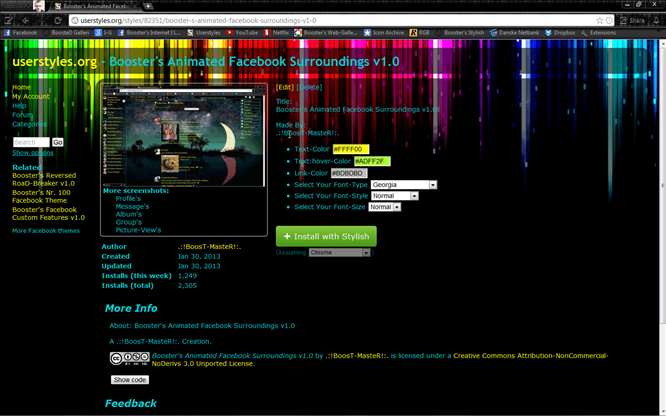Open Booster's Facebook Custom Features v1.0 link

click(x=48, y=213)
